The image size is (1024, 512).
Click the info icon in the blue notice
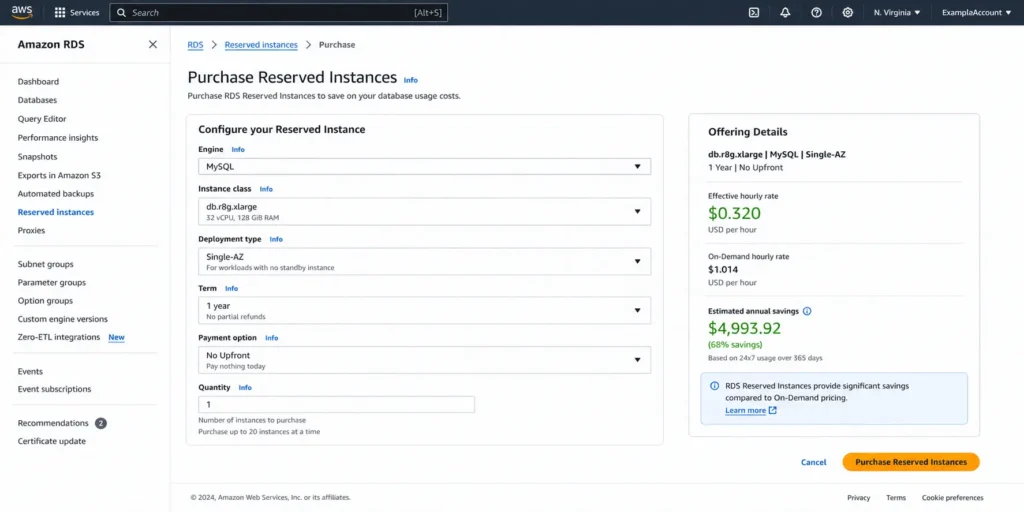point(714,386)
